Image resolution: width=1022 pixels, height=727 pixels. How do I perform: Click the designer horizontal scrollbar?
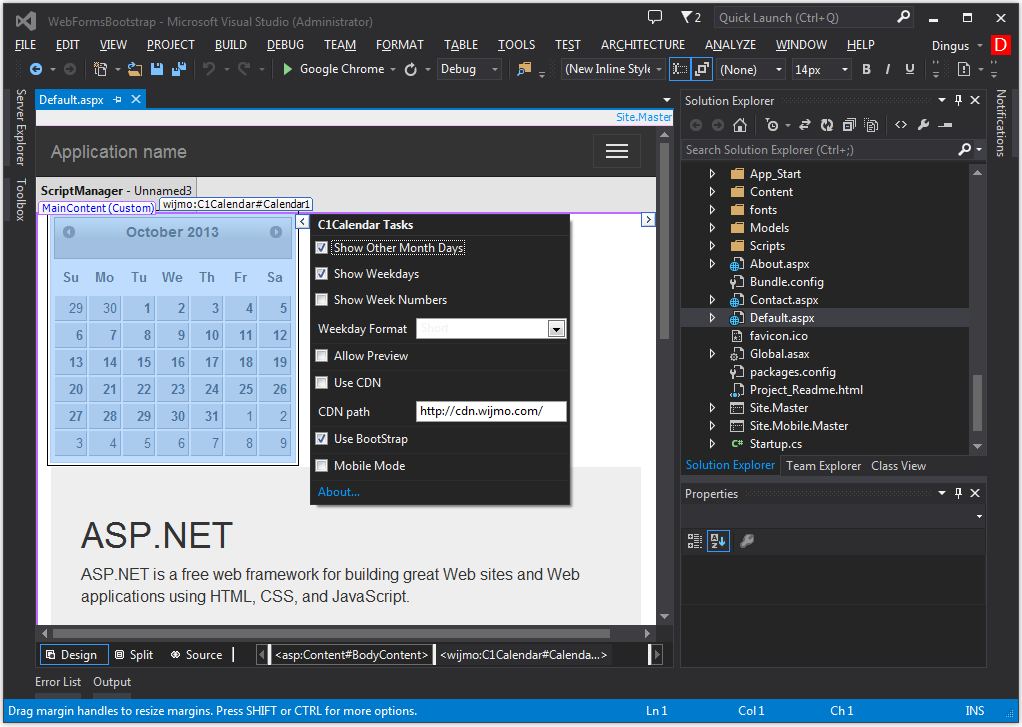(x=331, y=633)
